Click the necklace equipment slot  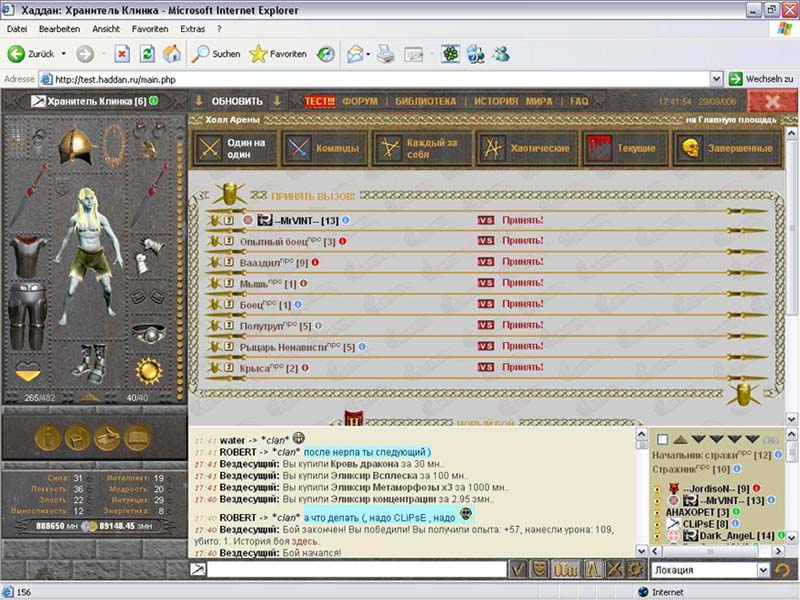pyautogui.click(x=113, y=144)
